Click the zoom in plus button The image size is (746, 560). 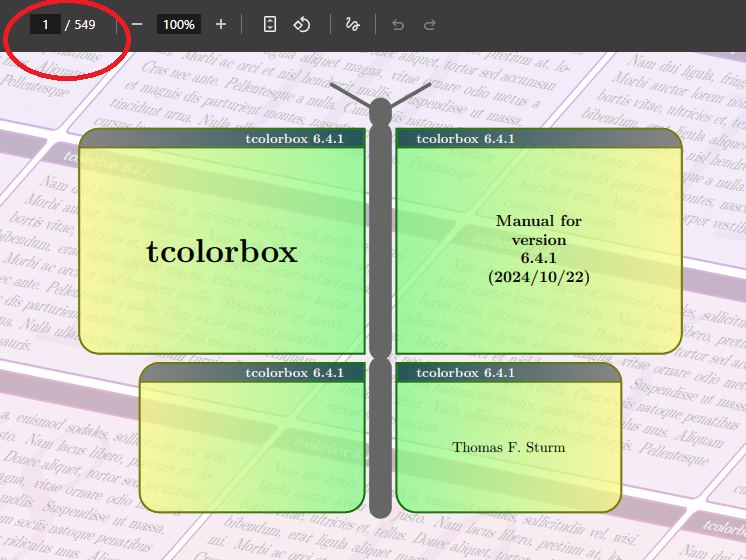tap(221, 24)
